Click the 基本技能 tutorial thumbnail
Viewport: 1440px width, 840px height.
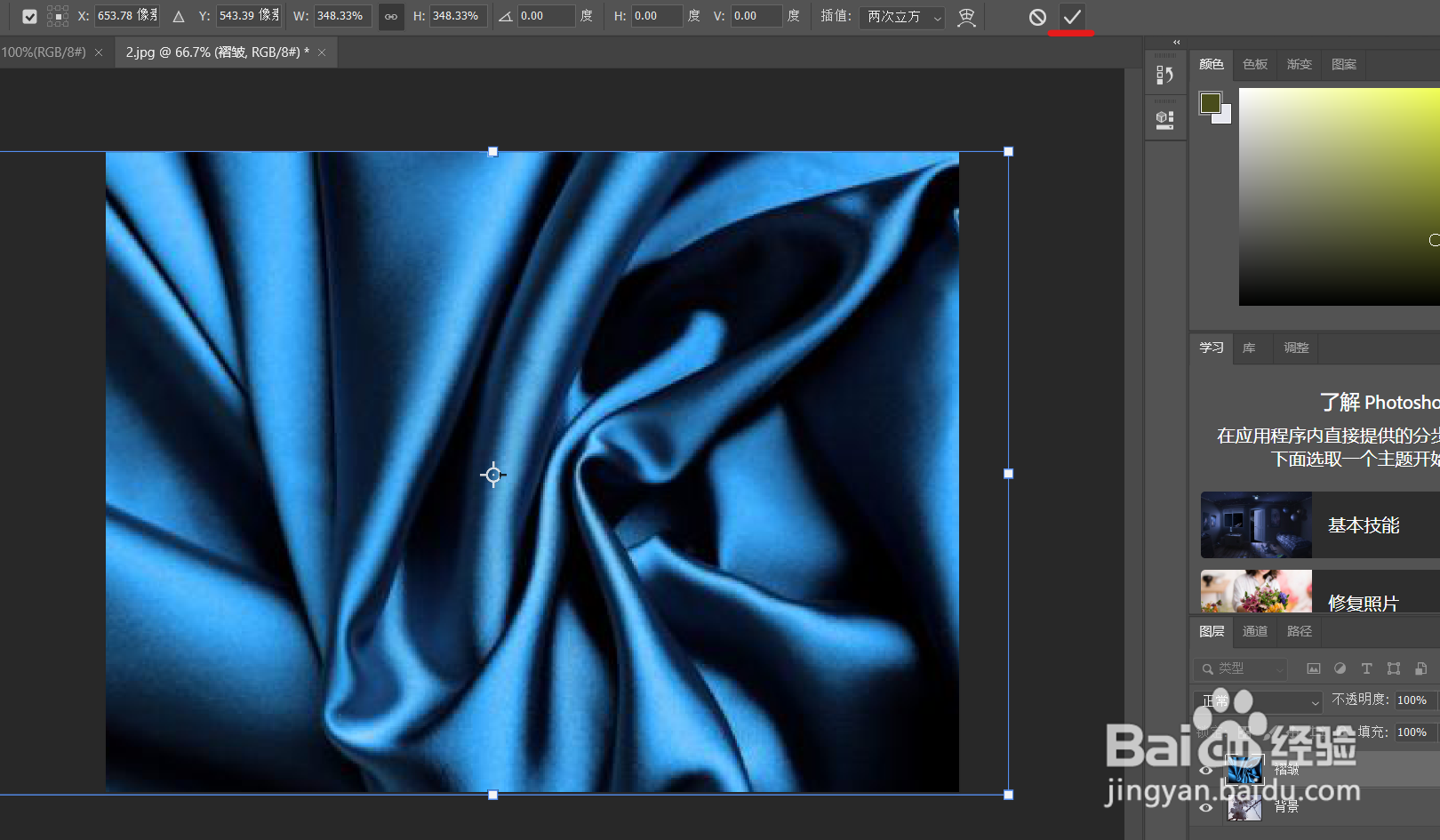(x=1256, y=525)
